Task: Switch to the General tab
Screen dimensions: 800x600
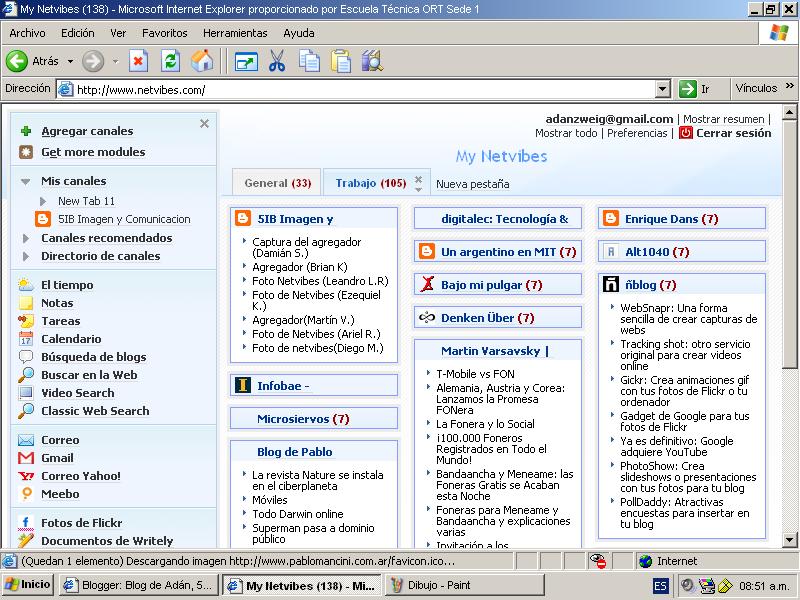Action: point(277,183)
